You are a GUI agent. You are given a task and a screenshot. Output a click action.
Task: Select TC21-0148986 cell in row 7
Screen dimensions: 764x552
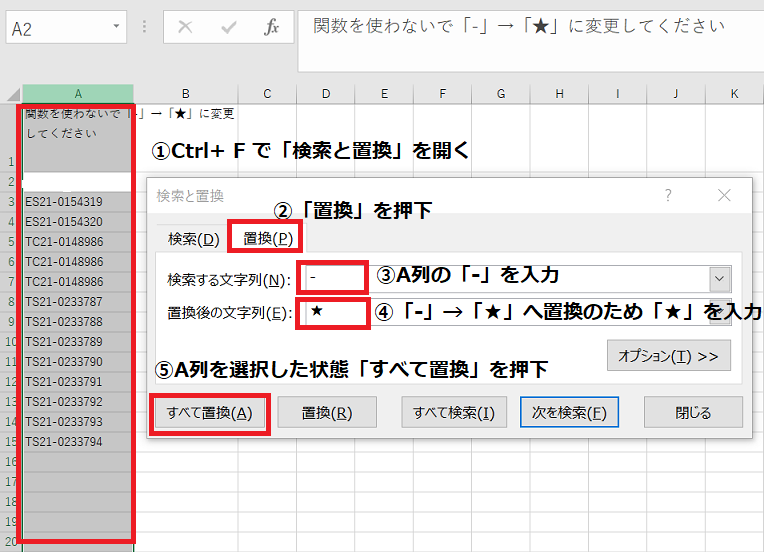78,282
